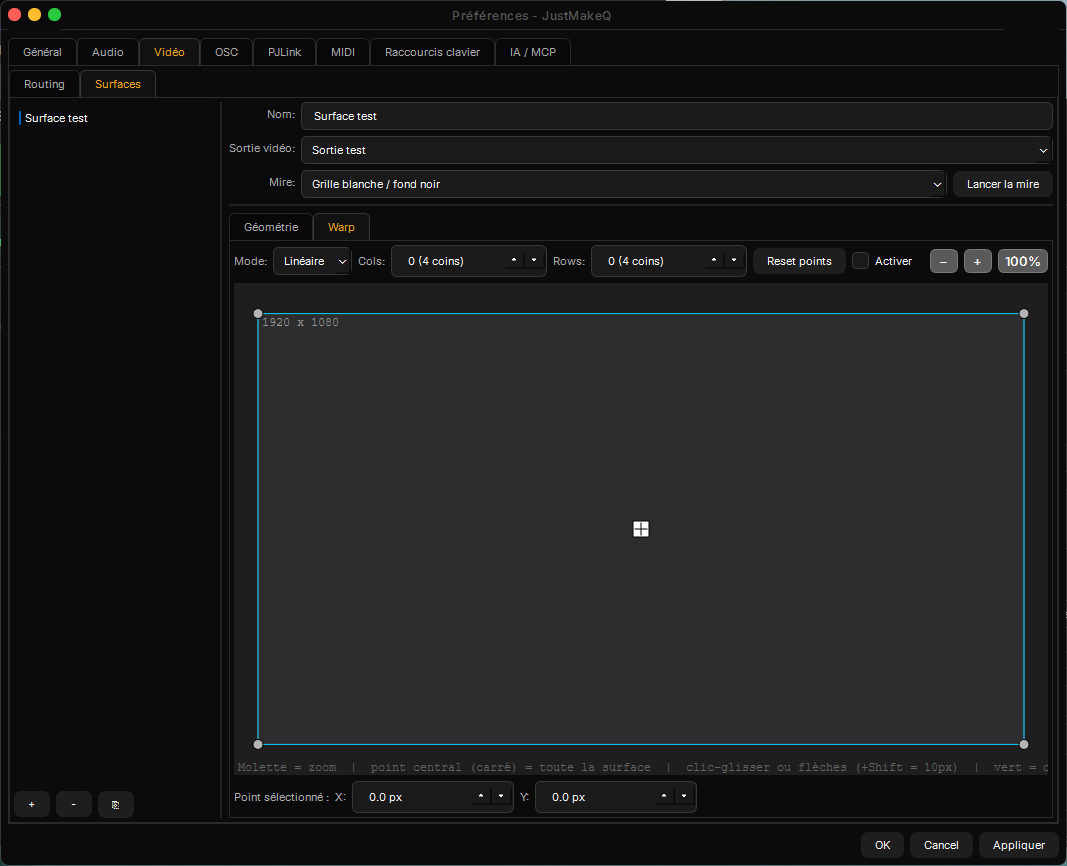1067x866 pixels.
Task: Switch to the Géométrie tab
Action: pyautogui.click(x=271, y=227)
